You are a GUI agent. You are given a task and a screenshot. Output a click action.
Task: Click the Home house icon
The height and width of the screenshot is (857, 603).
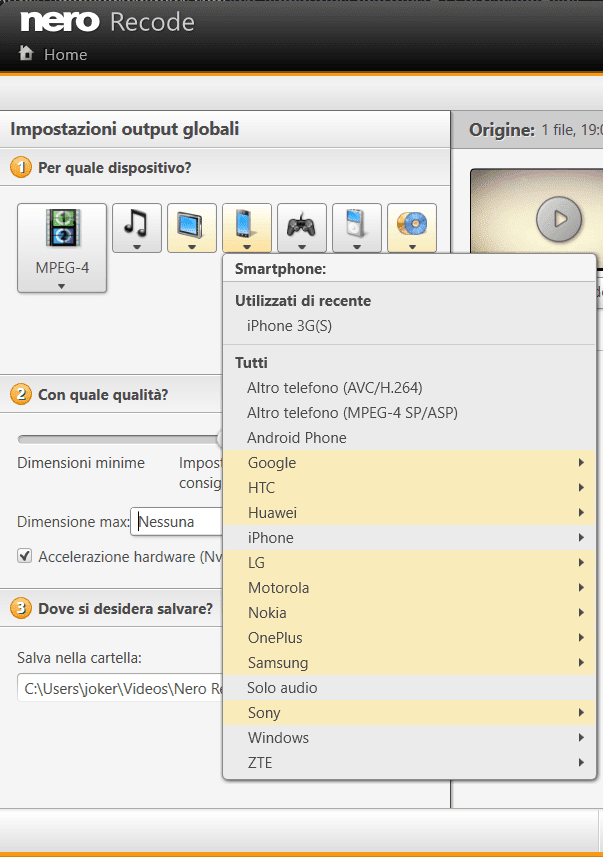[26, 53]
